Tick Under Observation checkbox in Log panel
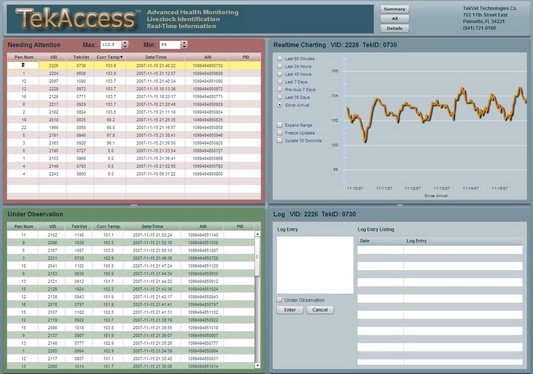The image size is (533, 374). click(x=279, y=300)
